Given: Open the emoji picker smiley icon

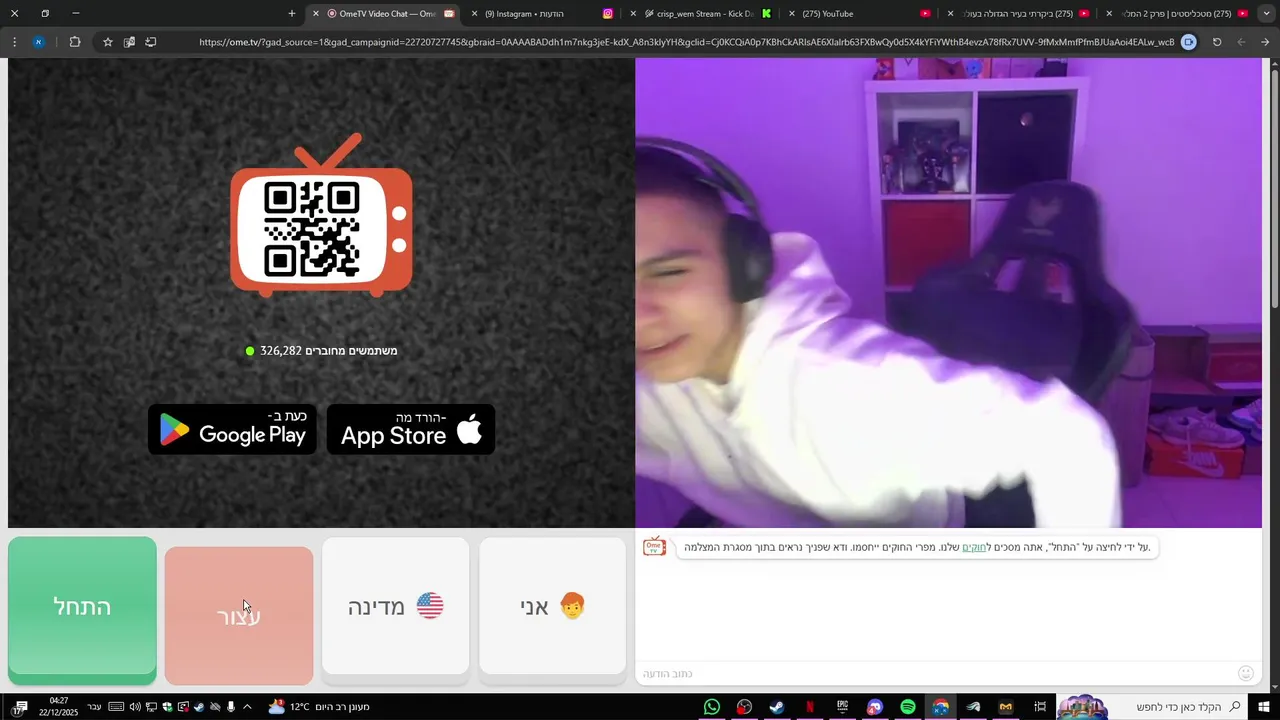Looking at the screenshot, I should [x=1246, y=674].
